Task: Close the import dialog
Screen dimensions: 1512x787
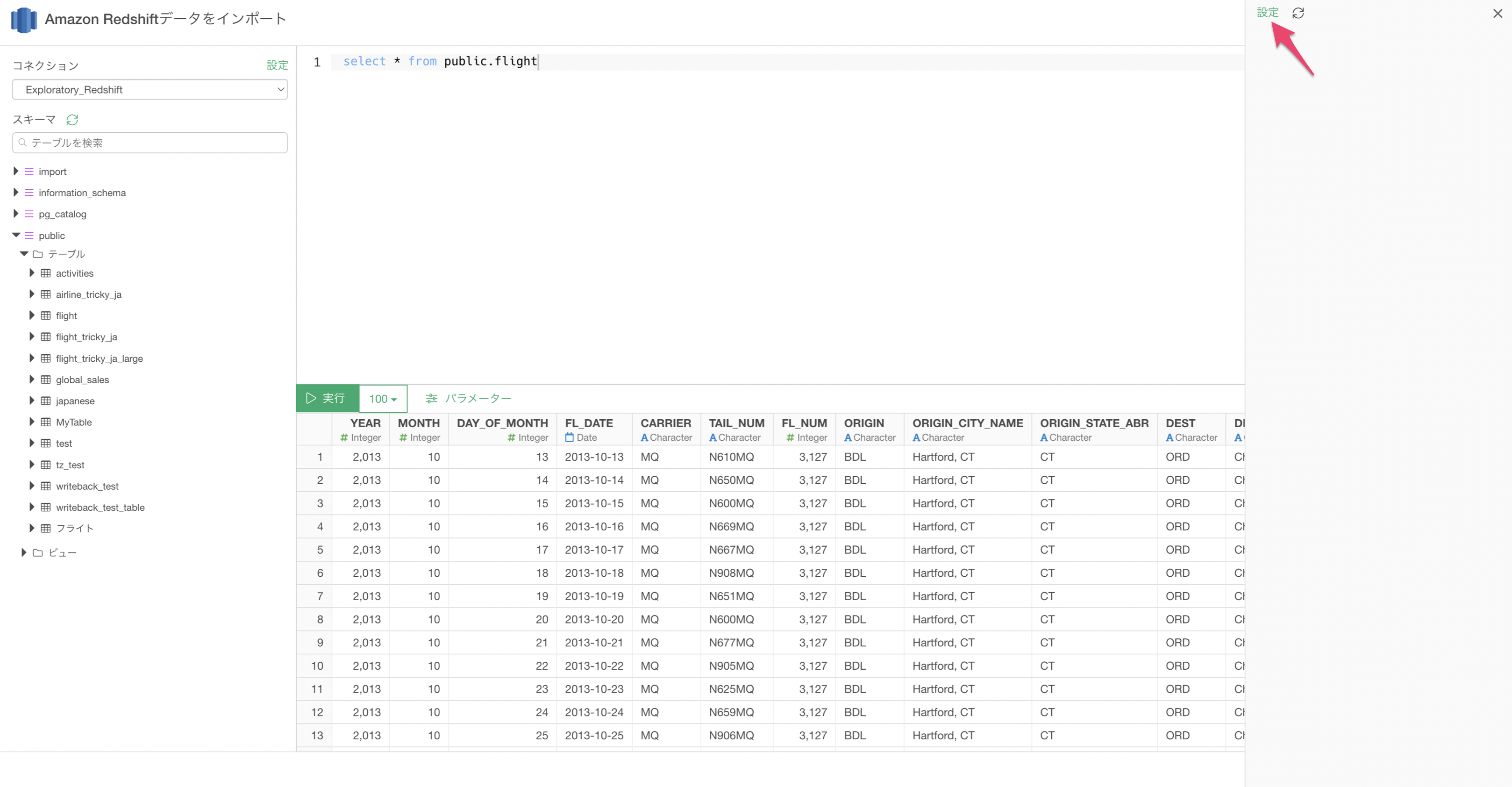Action: click(1498, 14)
